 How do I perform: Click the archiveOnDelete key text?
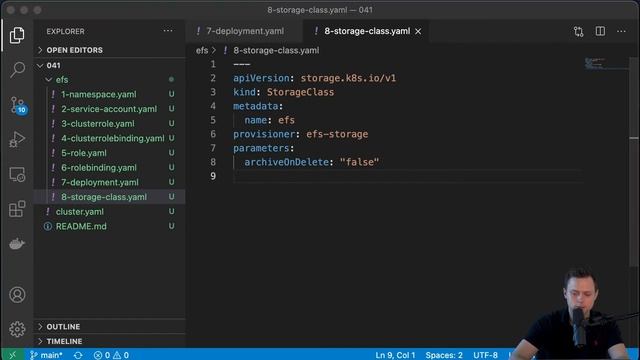(287, 162)
